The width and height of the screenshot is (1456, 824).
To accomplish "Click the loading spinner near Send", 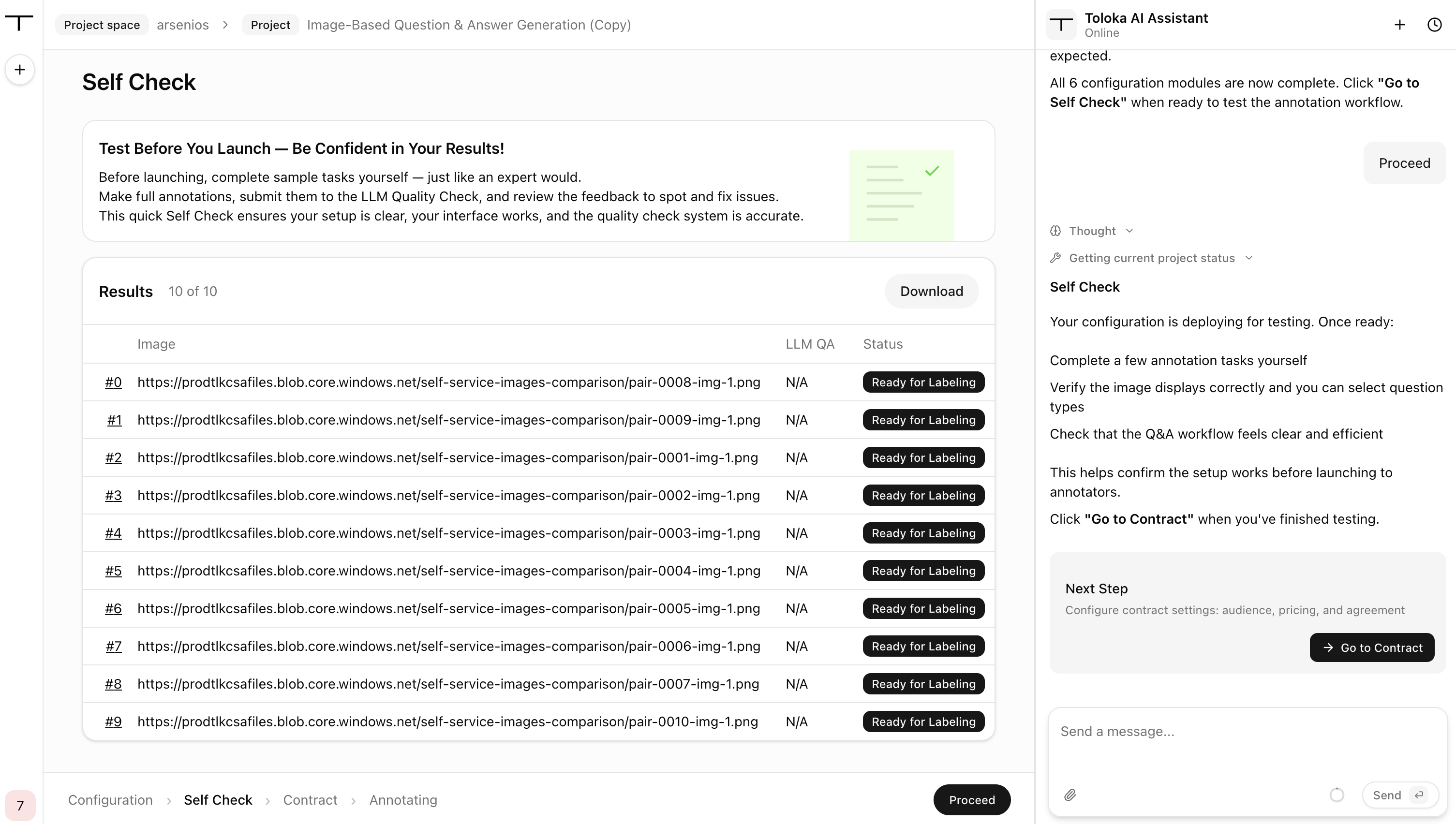I will (1337, 795).
